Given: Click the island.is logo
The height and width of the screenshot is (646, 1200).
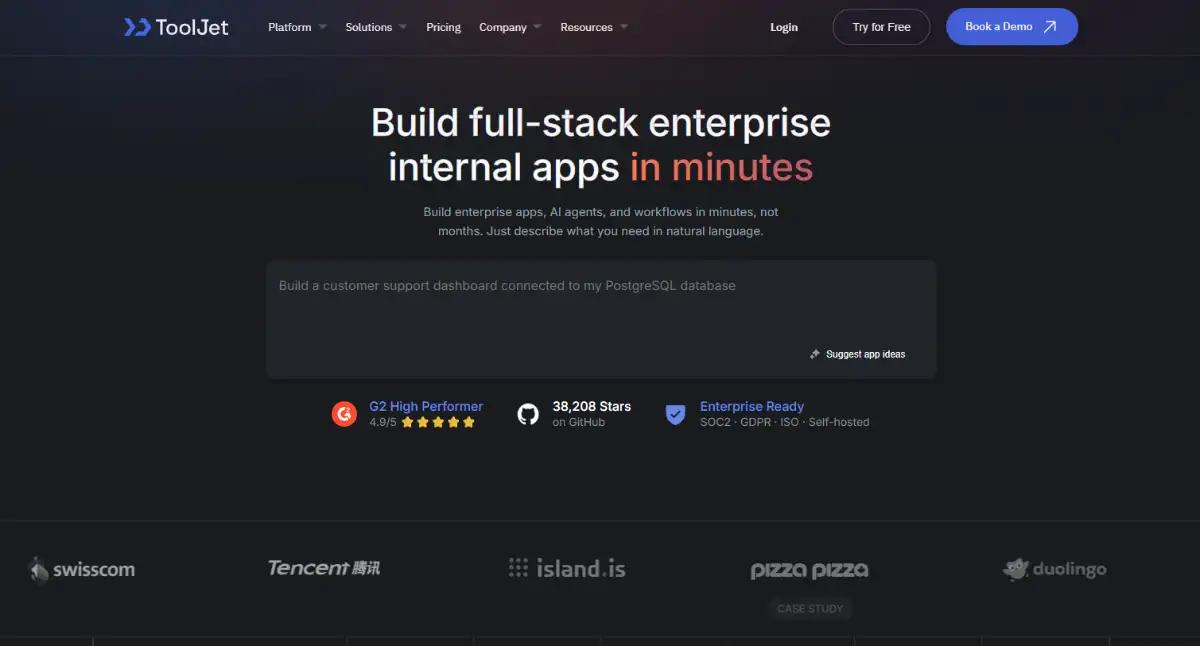Looking at the screenshot, I should click(567, 569).
